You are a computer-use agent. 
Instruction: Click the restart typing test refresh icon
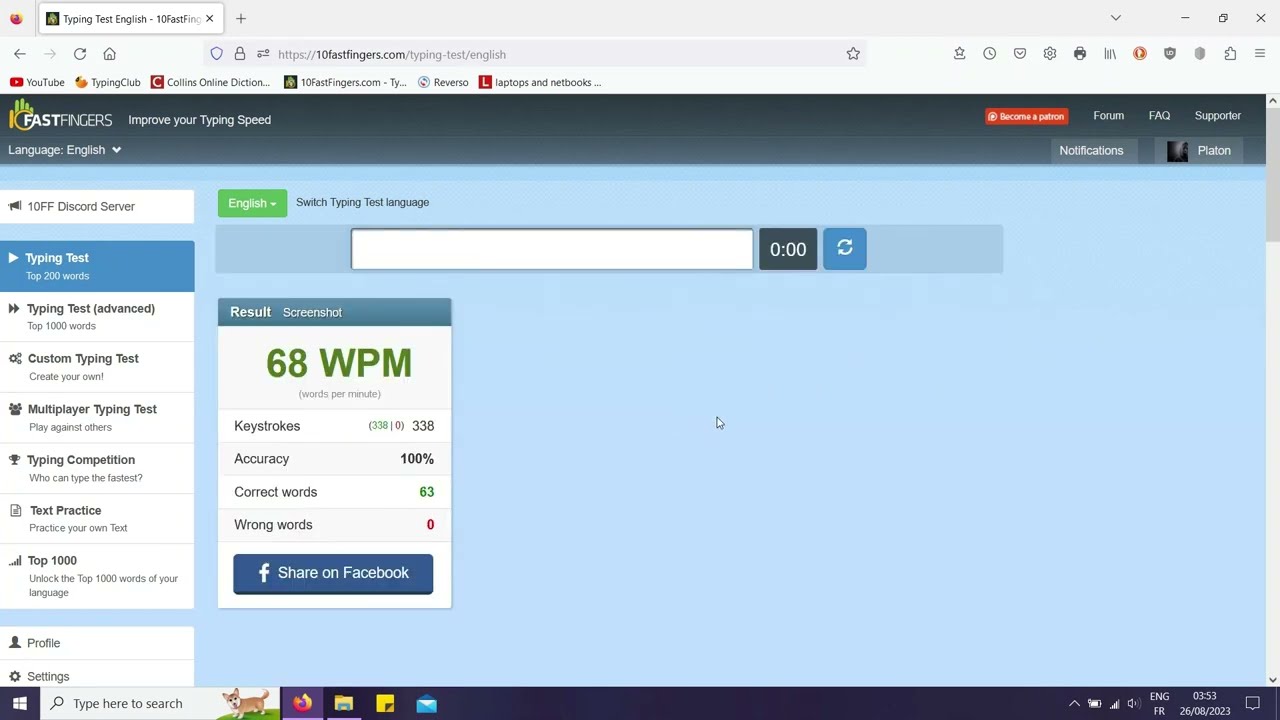click(x=844, y=249)
